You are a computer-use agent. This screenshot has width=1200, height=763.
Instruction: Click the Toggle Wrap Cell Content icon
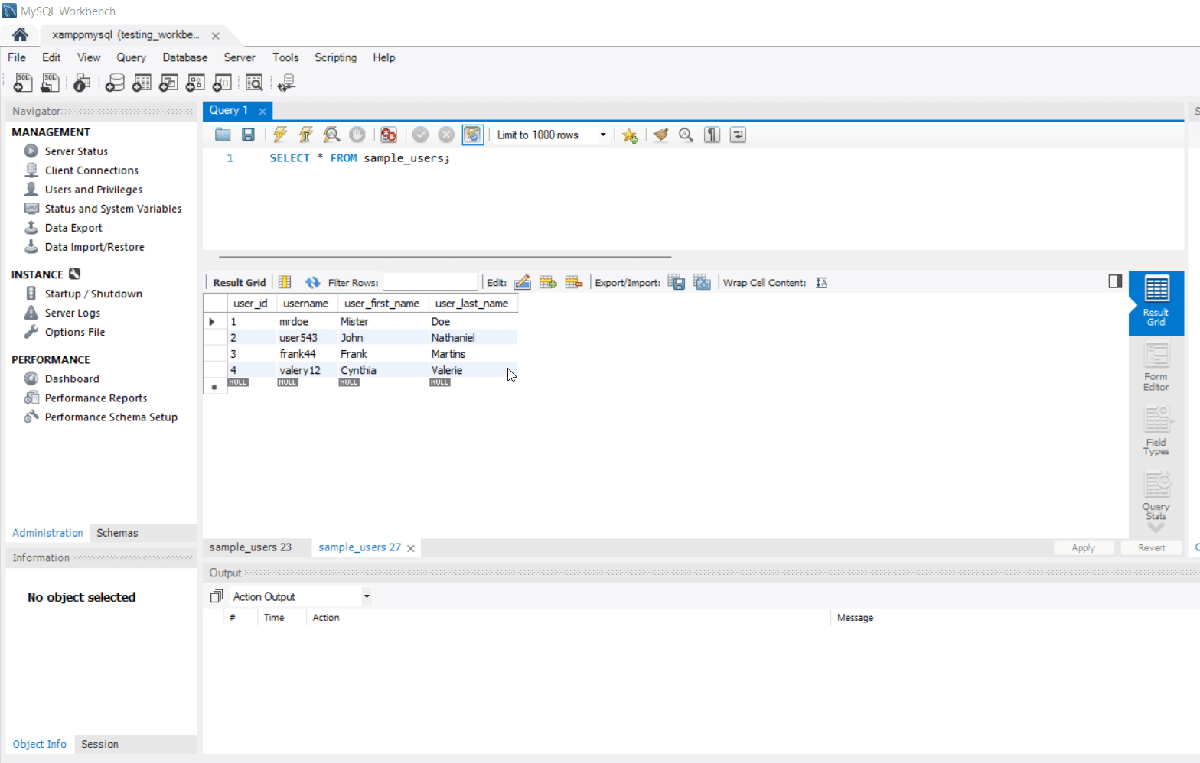(821, 281)
